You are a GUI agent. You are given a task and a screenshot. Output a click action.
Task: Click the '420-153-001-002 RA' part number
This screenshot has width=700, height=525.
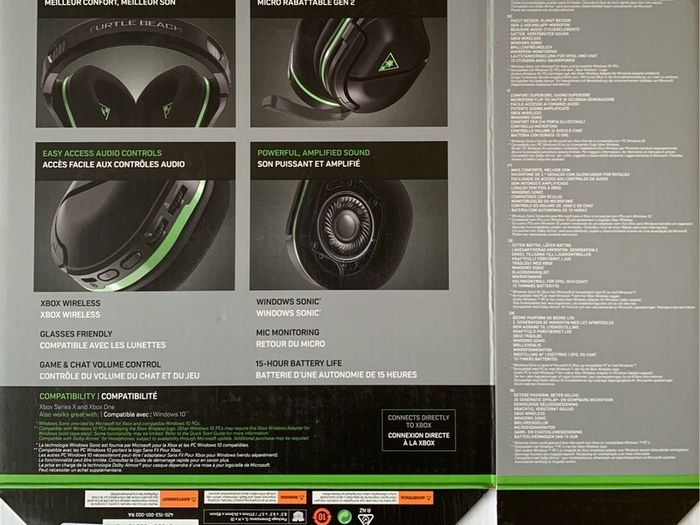150,515
